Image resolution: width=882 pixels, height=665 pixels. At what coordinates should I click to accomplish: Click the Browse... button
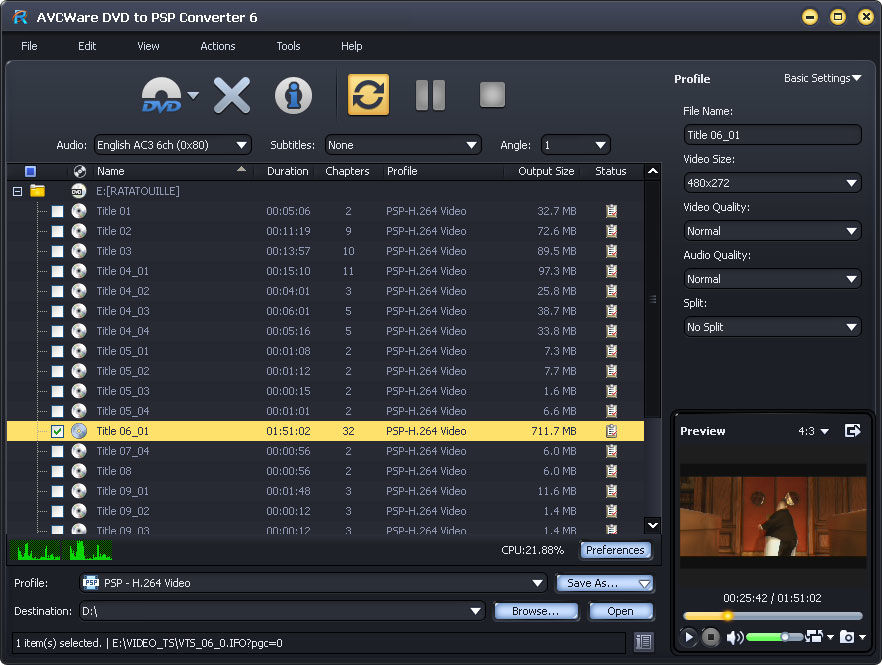pyautogui.click(x=536, y=611)
